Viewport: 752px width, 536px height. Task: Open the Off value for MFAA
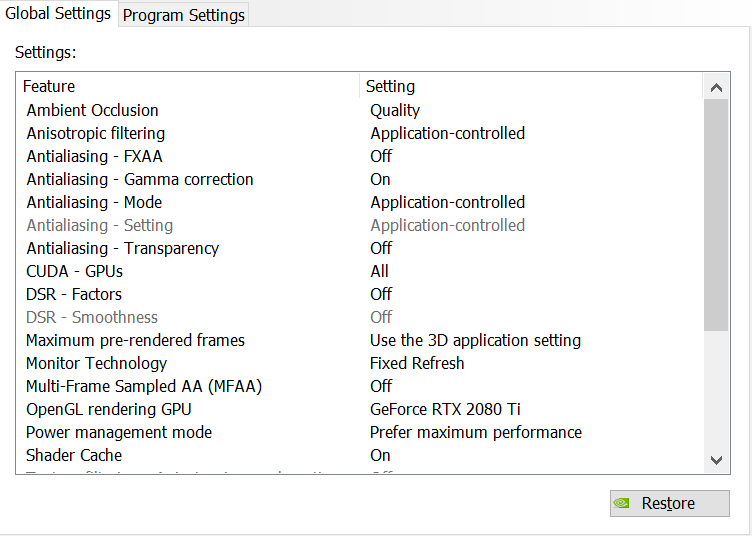click(381, 386)
